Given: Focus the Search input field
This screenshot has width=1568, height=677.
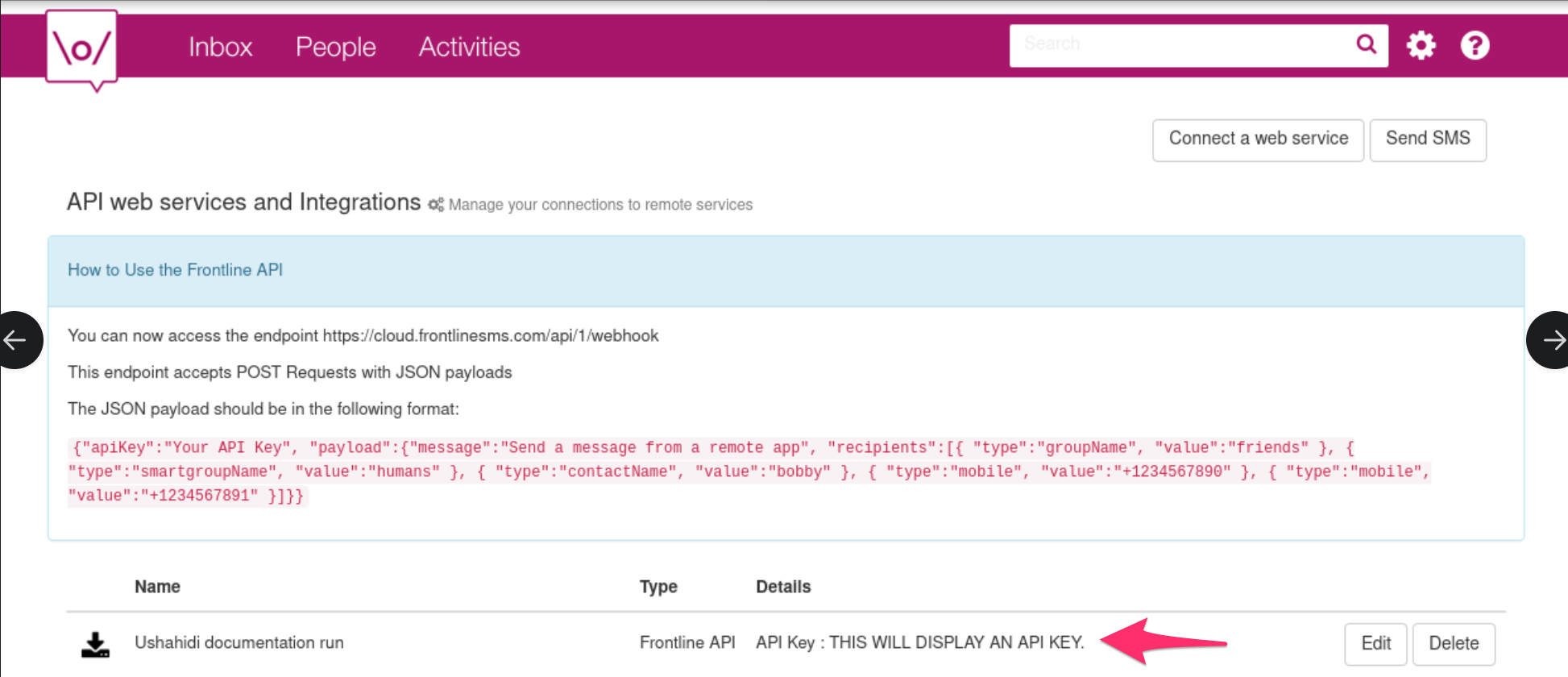Looking at the screenshot, I should point(1180,45).
